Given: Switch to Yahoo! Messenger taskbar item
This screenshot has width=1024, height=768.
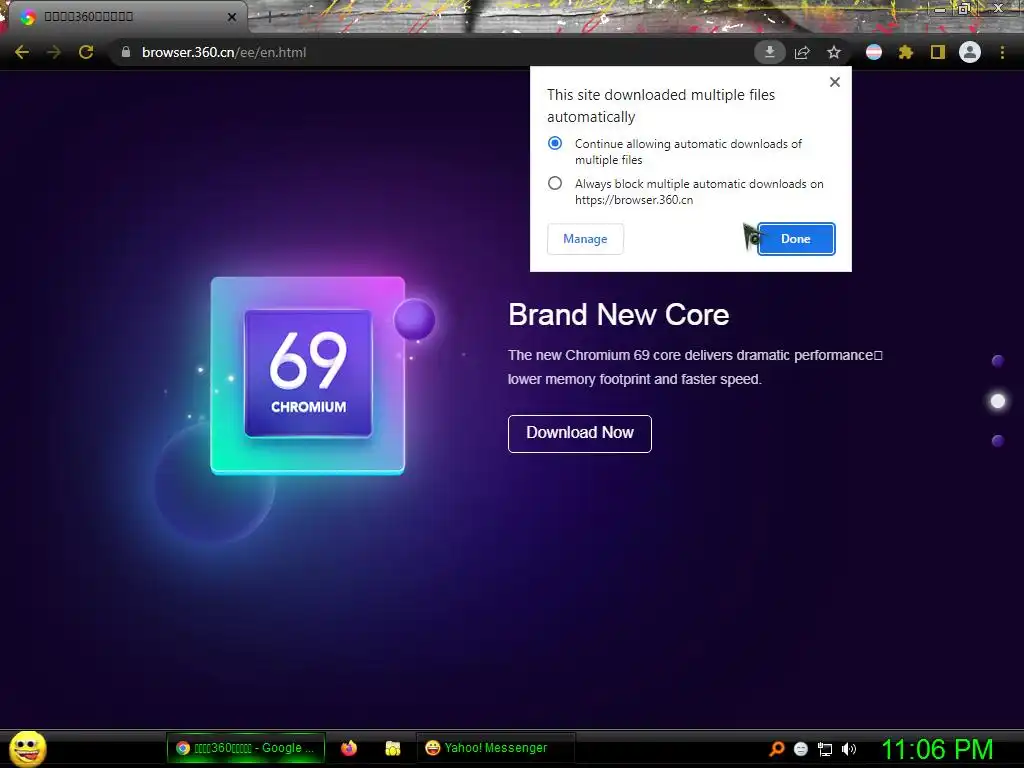Looking at the screenshot, I should pyautogui.click(x=495, y=748).
